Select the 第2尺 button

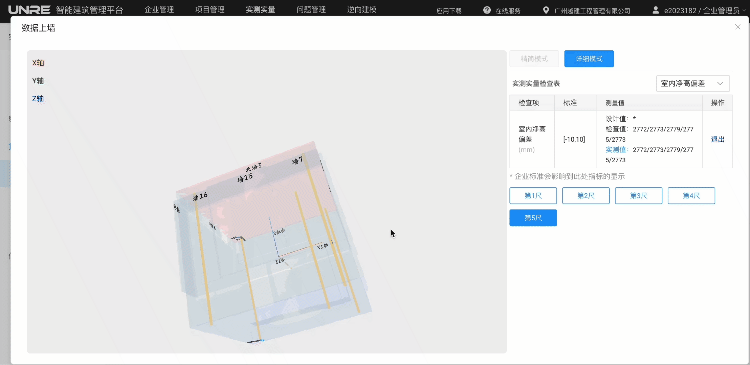(586, 195)
